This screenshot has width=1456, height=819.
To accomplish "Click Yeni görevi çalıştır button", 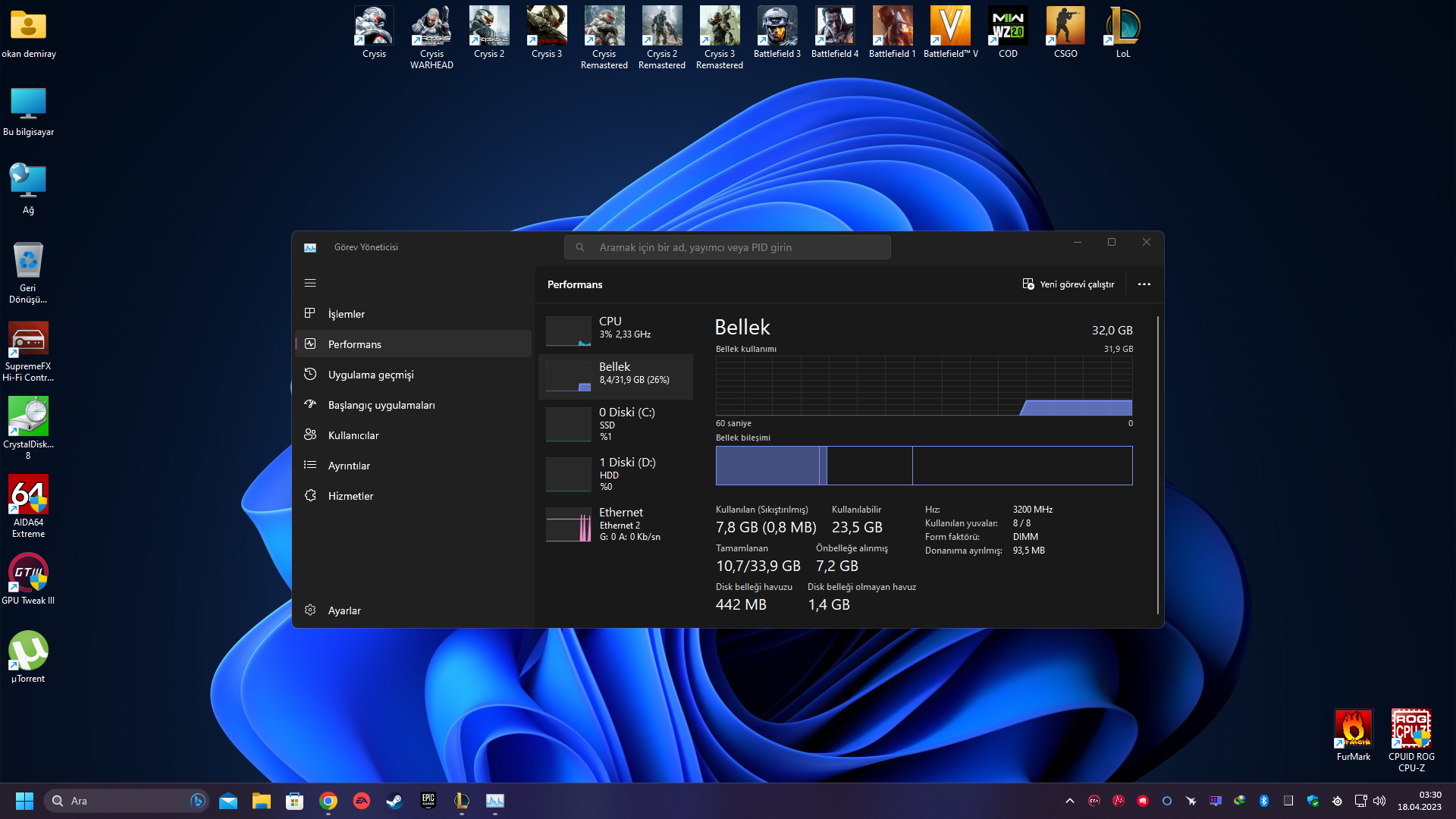I will click(x=1068, y=284).
